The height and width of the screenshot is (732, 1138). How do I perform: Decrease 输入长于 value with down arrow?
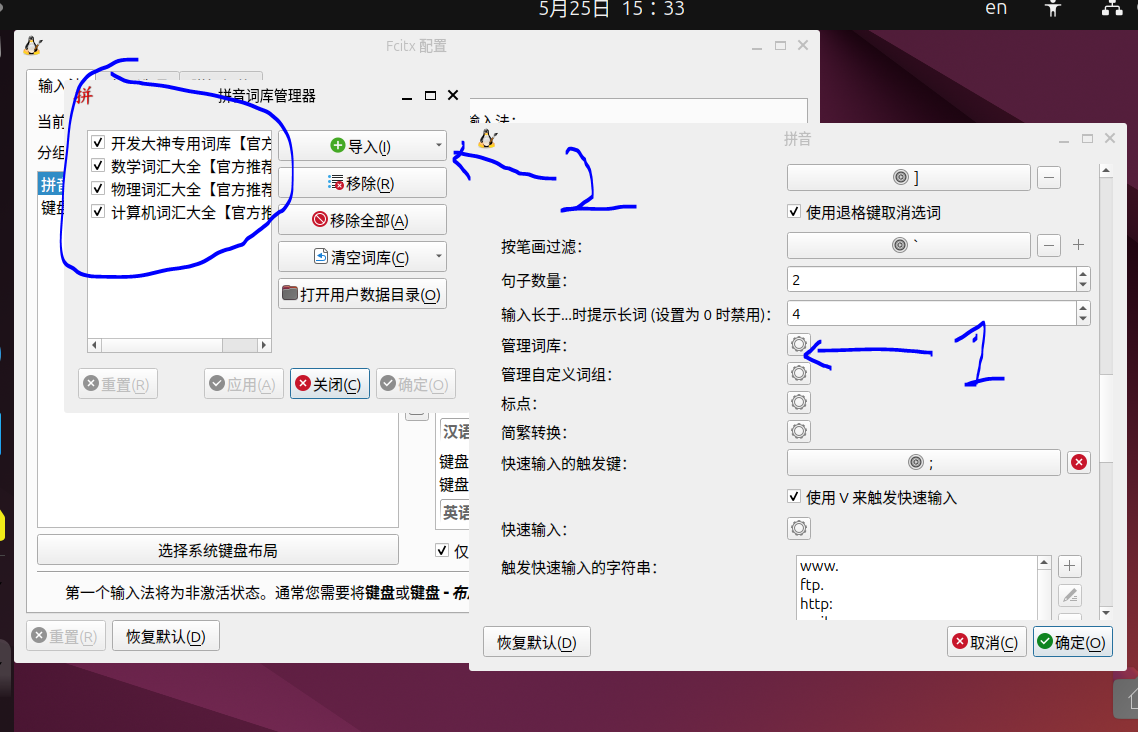(1083, 319)
